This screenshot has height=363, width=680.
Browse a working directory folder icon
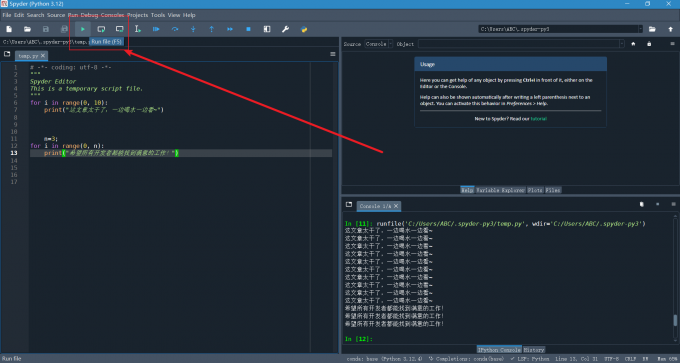652,29
